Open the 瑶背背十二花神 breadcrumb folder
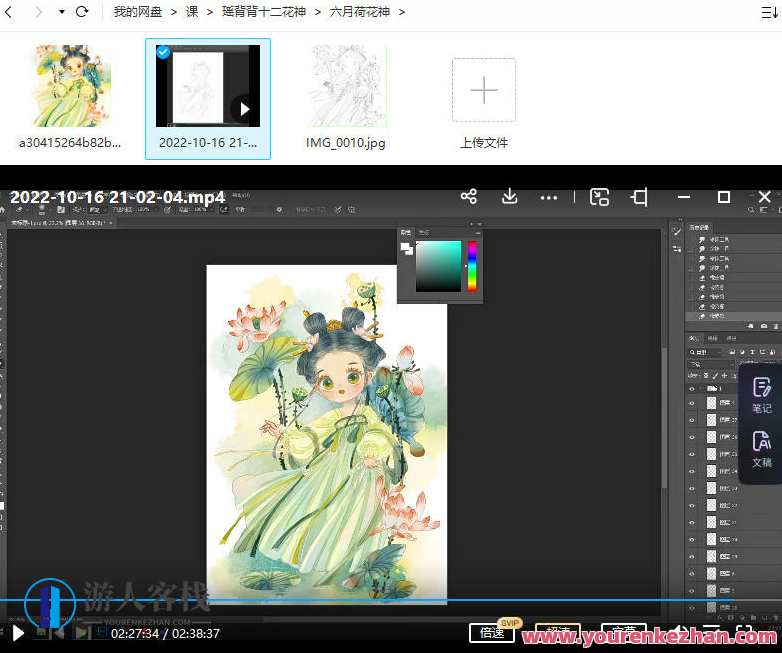Image resolution: width=782 pixels, height=653 pixels. click(x=264, y=11)
